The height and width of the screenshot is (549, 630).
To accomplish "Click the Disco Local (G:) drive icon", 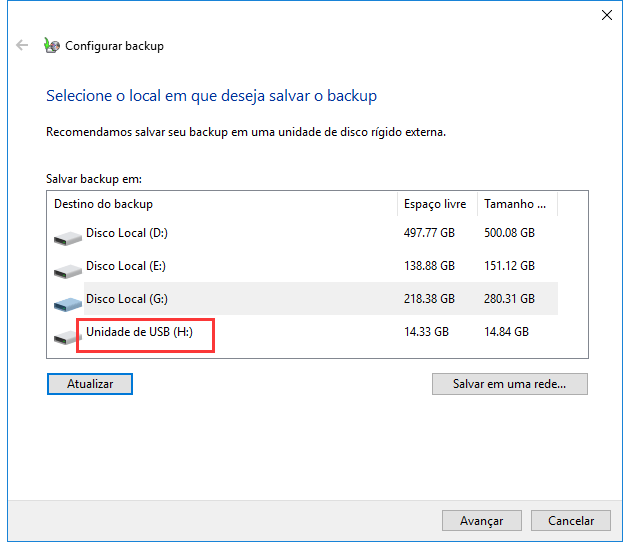I will click(x=67, y=302).
